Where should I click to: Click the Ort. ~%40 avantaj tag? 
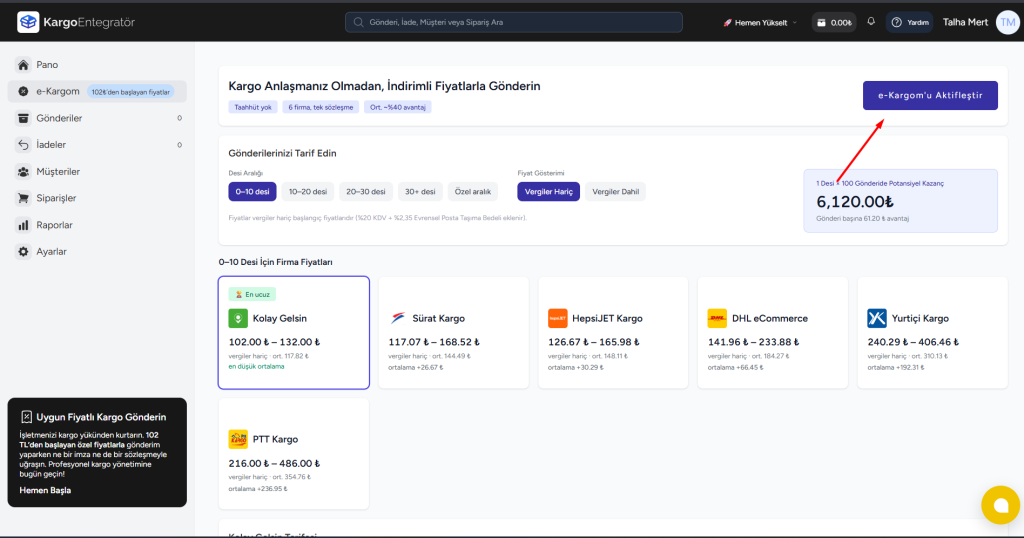(x=398, y=107)
